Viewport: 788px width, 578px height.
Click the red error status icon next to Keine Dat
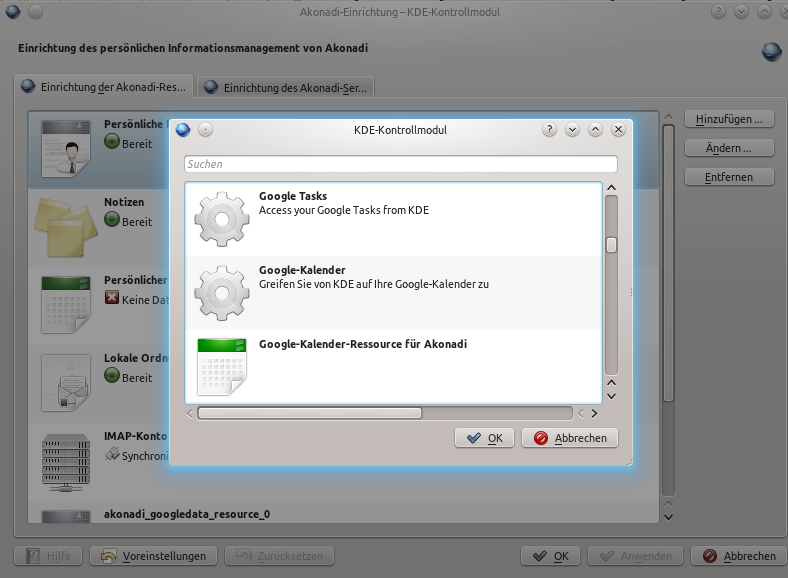click(x=112, y=298)
